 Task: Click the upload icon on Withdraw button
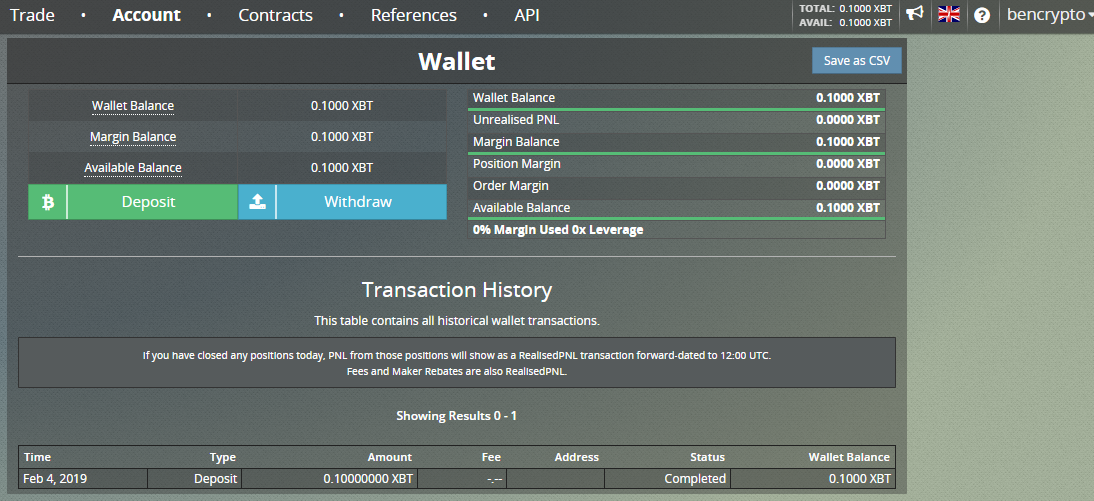tap(257, 202)
